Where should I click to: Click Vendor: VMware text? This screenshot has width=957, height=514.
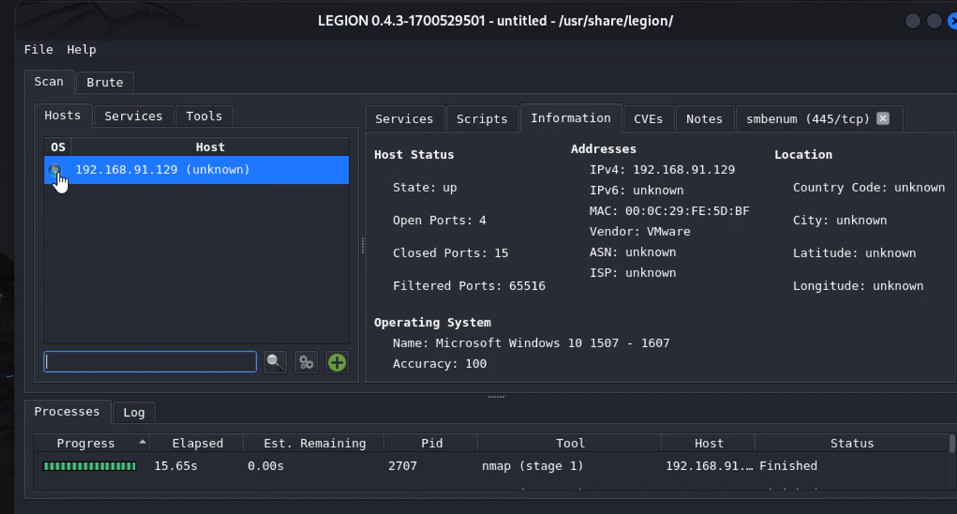coord(640,231)
